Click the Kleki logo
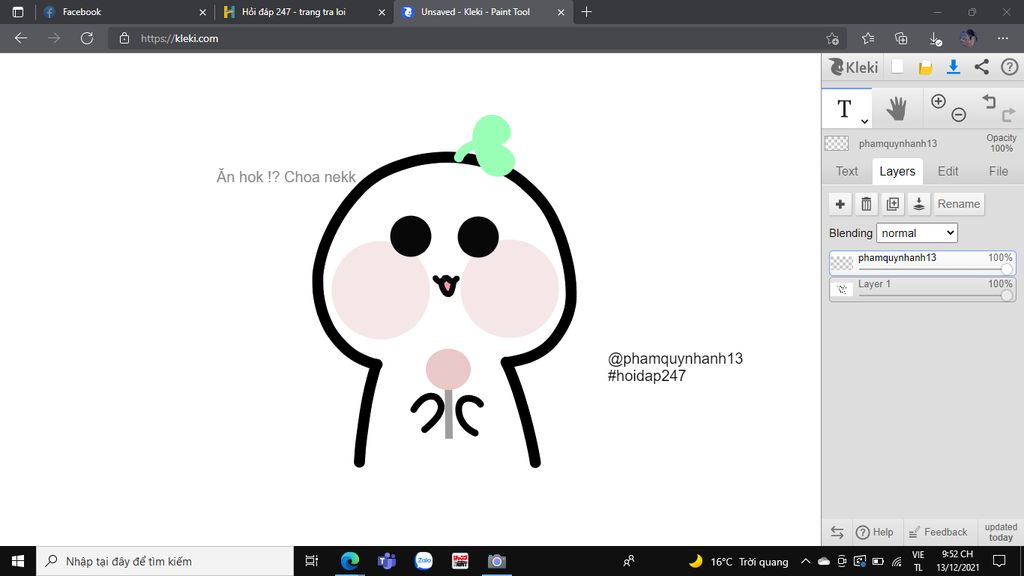 point(853,67)
